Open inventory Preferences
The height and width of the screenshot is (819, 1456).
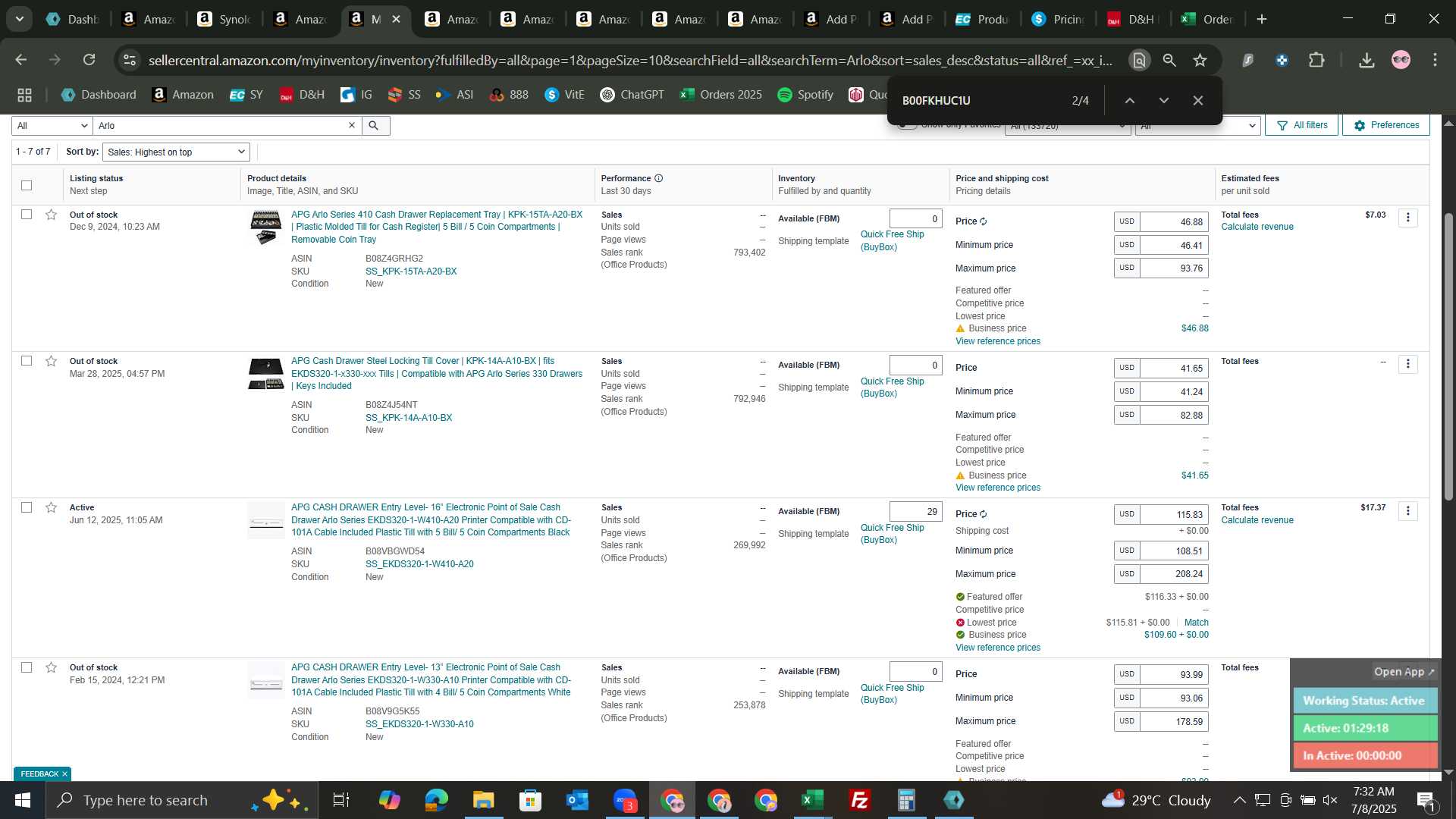(1386, 125)
